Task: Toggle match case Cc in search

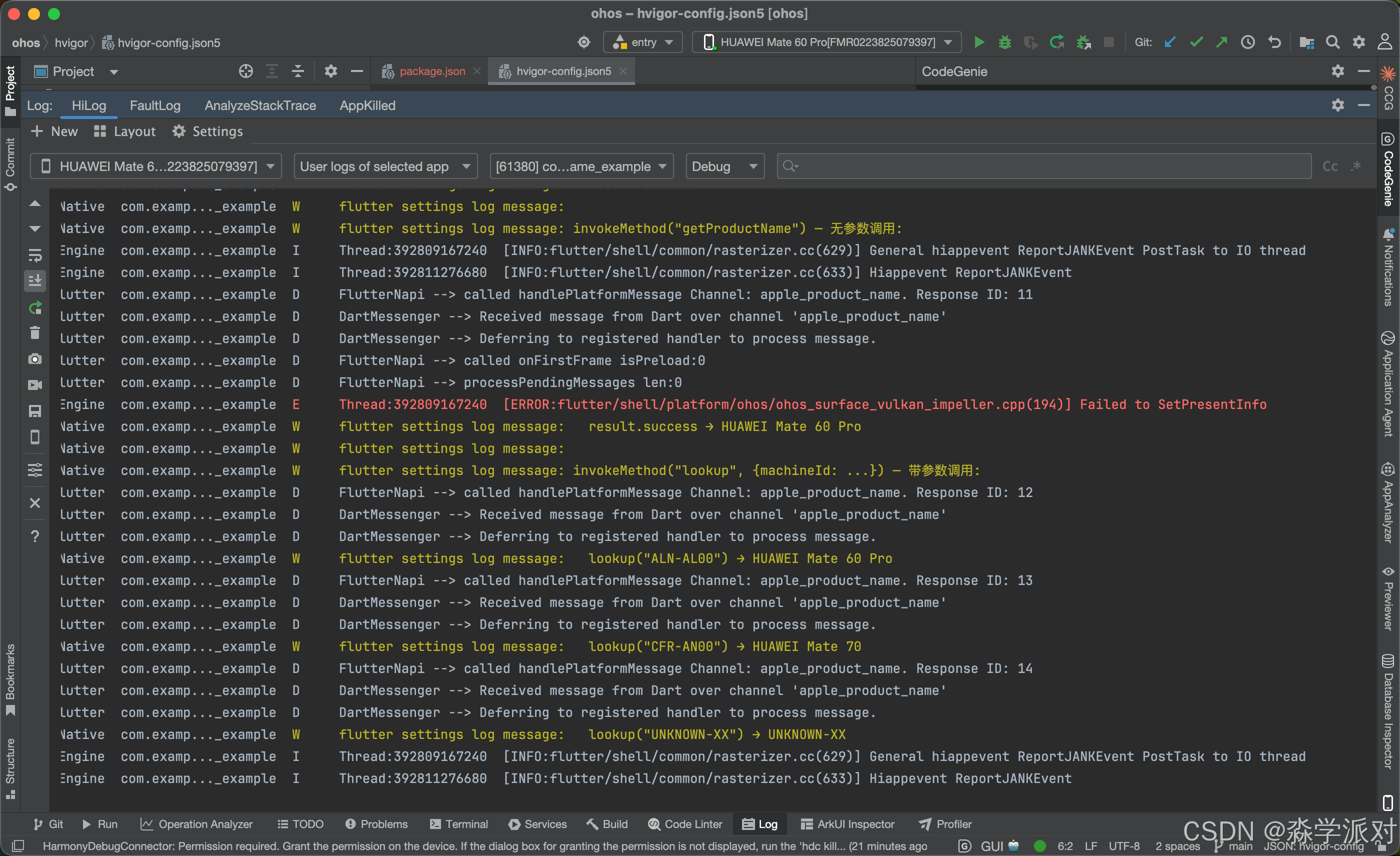Action: coord(1329,166)
